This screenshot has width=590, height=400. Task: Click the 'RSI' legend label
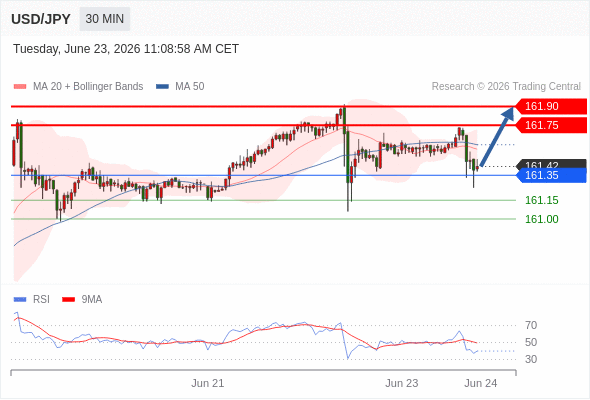tap(41, 300)
